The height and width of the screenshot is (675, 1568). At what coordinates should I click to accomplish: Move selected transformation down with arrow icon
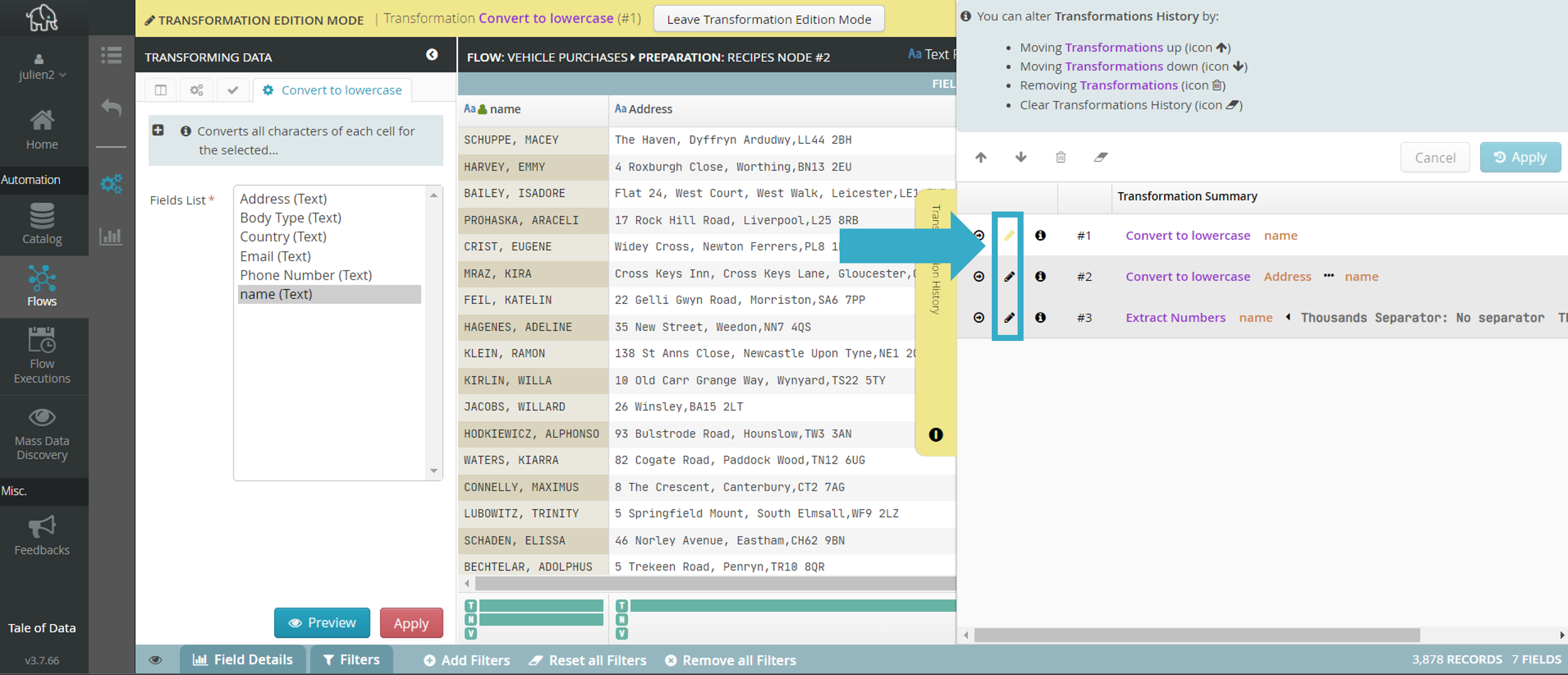coord(1021,157)
